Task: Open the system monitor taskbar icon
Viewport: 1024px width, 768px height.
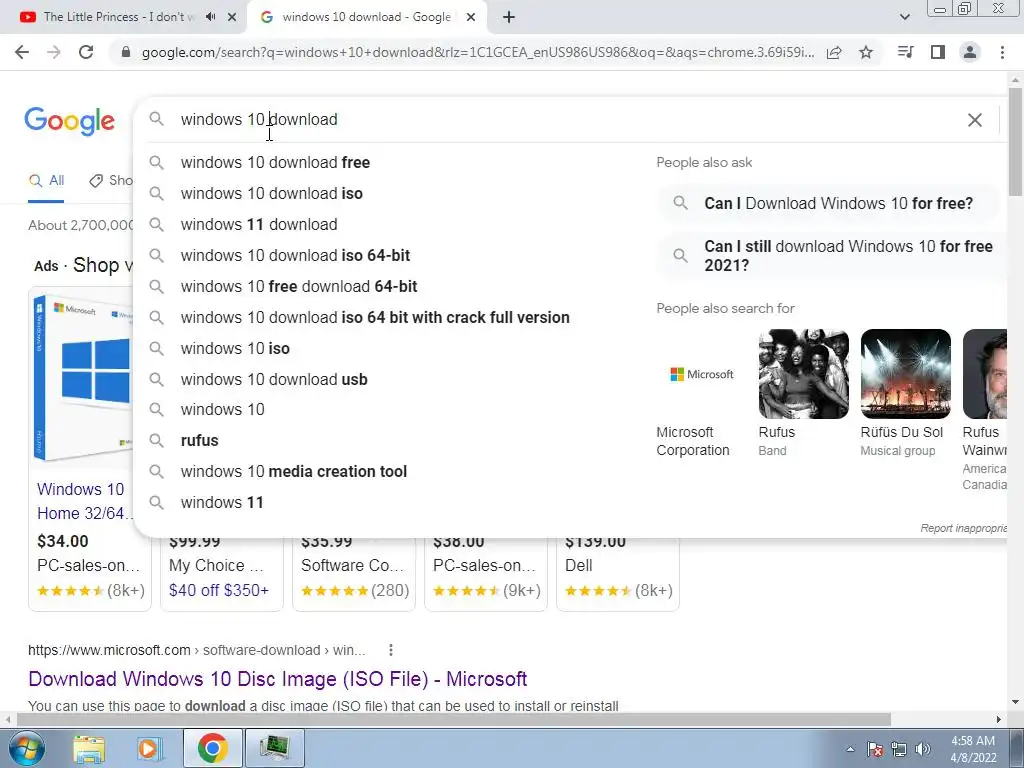Action: click(274, 748)
